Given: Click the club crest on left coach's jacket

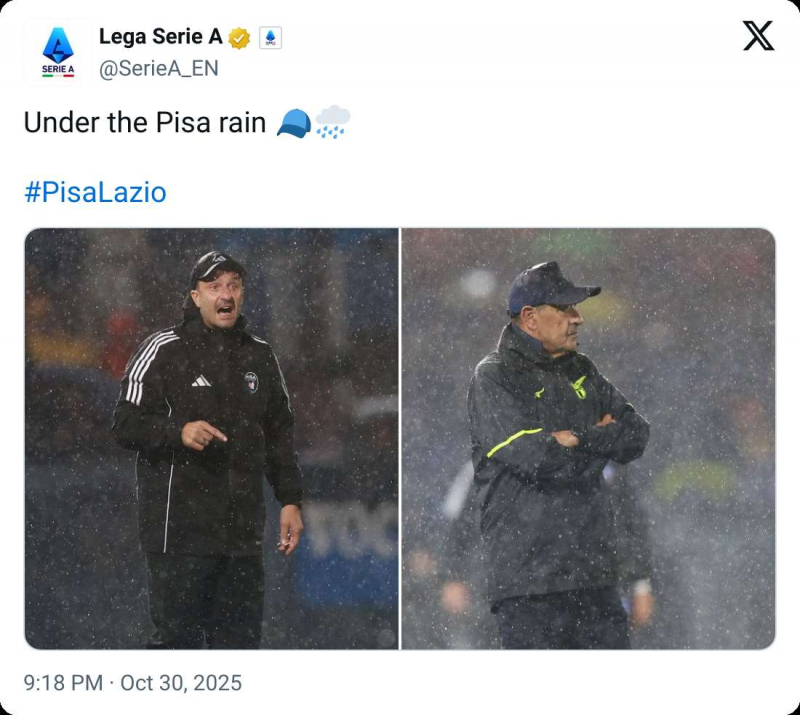Looking at the screenshot, I should [250, 381].
